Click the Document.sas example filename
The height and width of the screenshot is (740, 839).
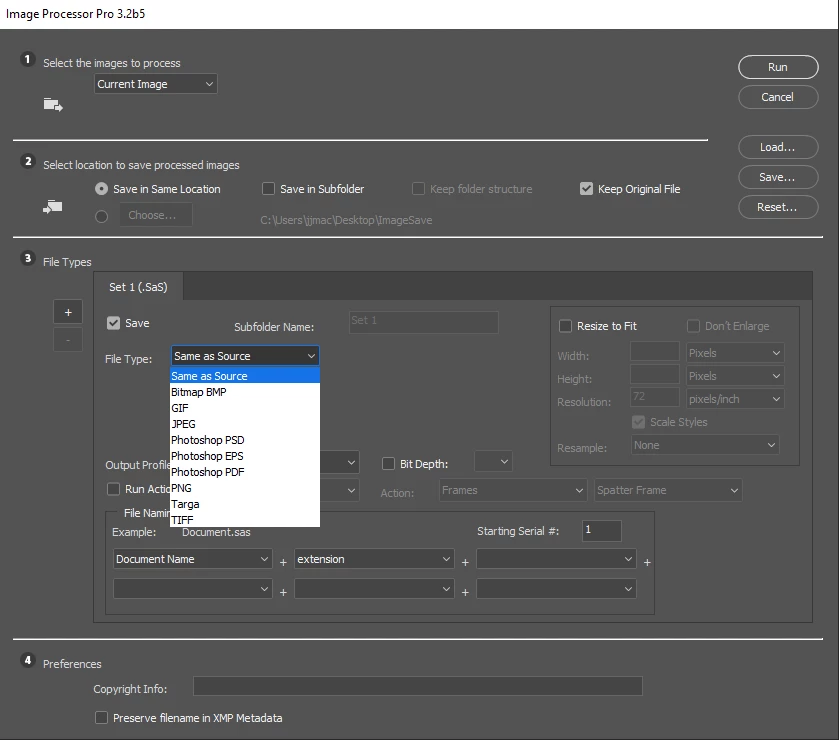click(216, 532)
